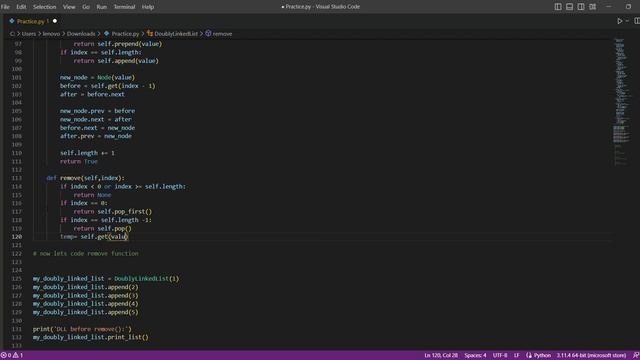Open Practice.py breadcrumb item

(x=125, y=34)
